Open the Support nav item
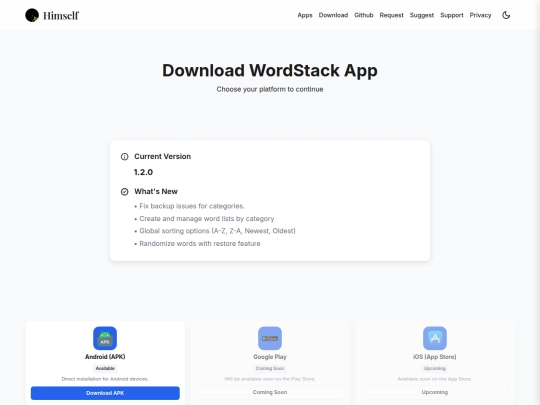The height and width of the screenshot is (405, 540). (452, 15)
